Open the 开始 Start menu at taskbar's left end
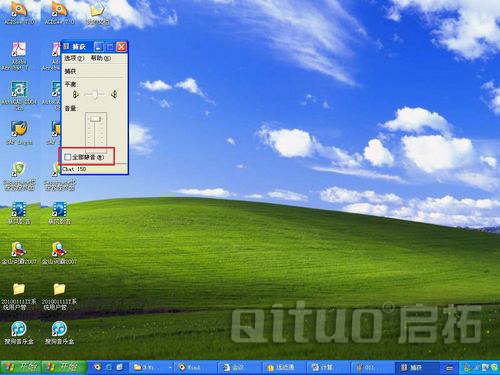The image size is (500, 375). tap(21, 367)
